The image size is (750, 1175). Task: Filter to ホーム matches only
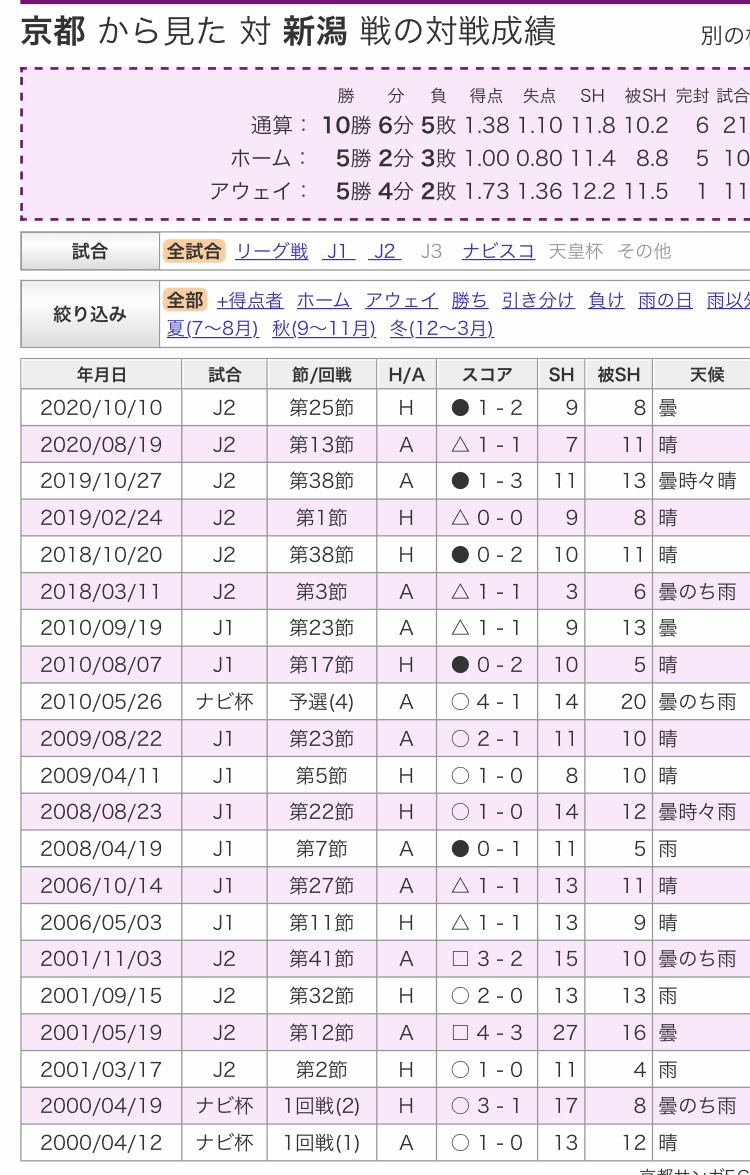pos(323,300)
